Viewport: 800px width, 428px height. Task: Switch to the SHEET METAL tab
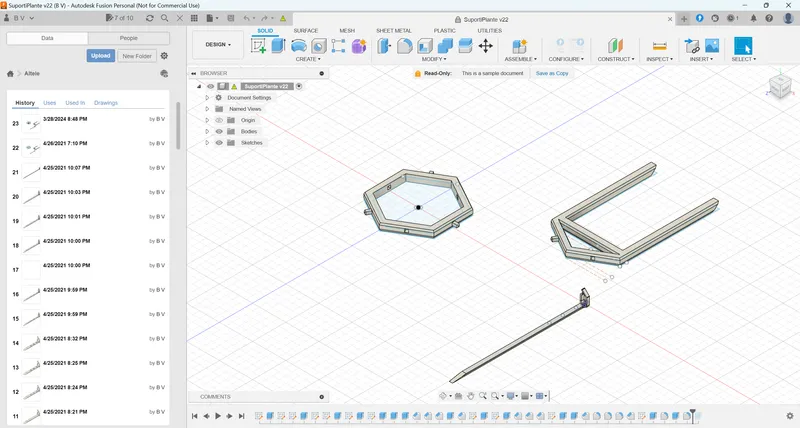point(393,31)
